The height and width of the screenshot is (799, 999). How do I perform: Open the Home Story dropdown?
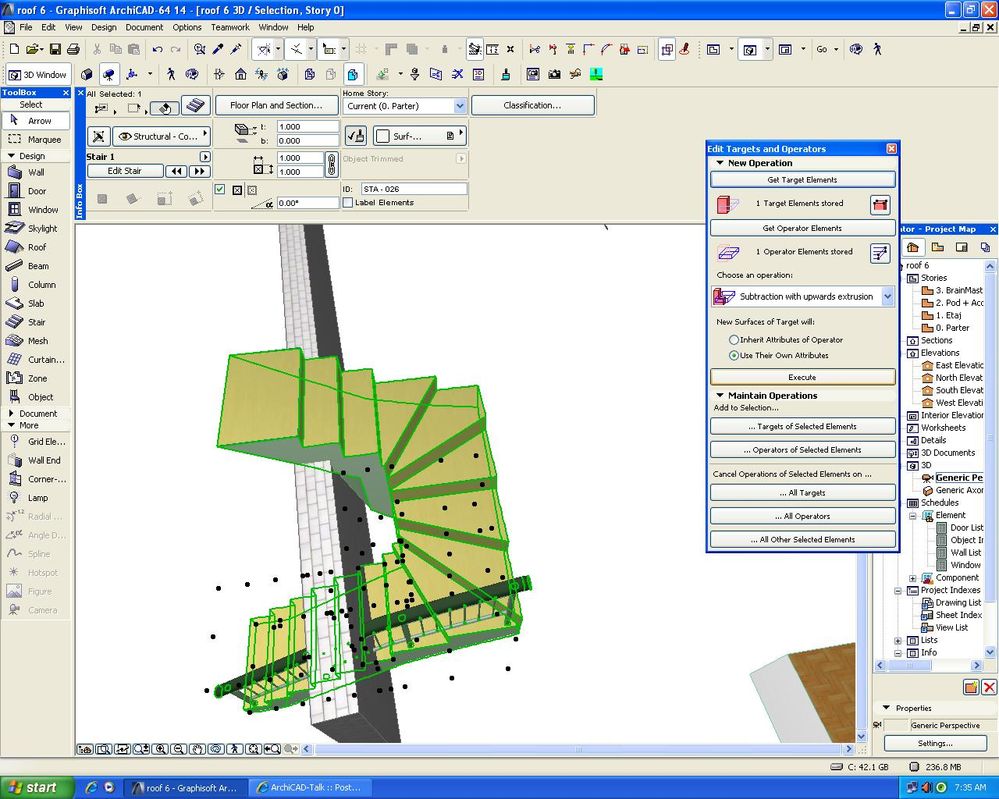459,106
